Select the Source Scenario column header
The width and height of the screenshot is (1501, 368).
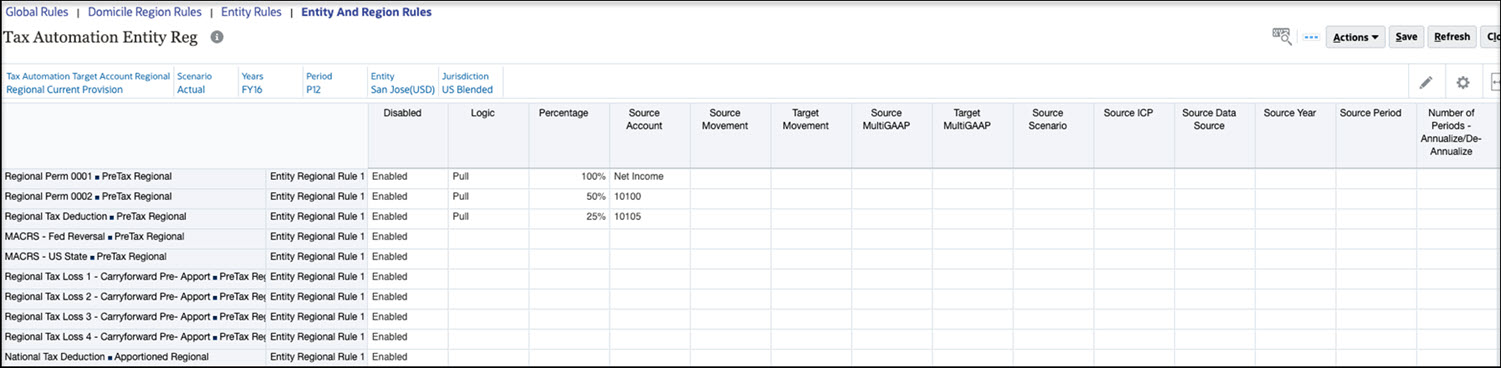[1053, 135]
